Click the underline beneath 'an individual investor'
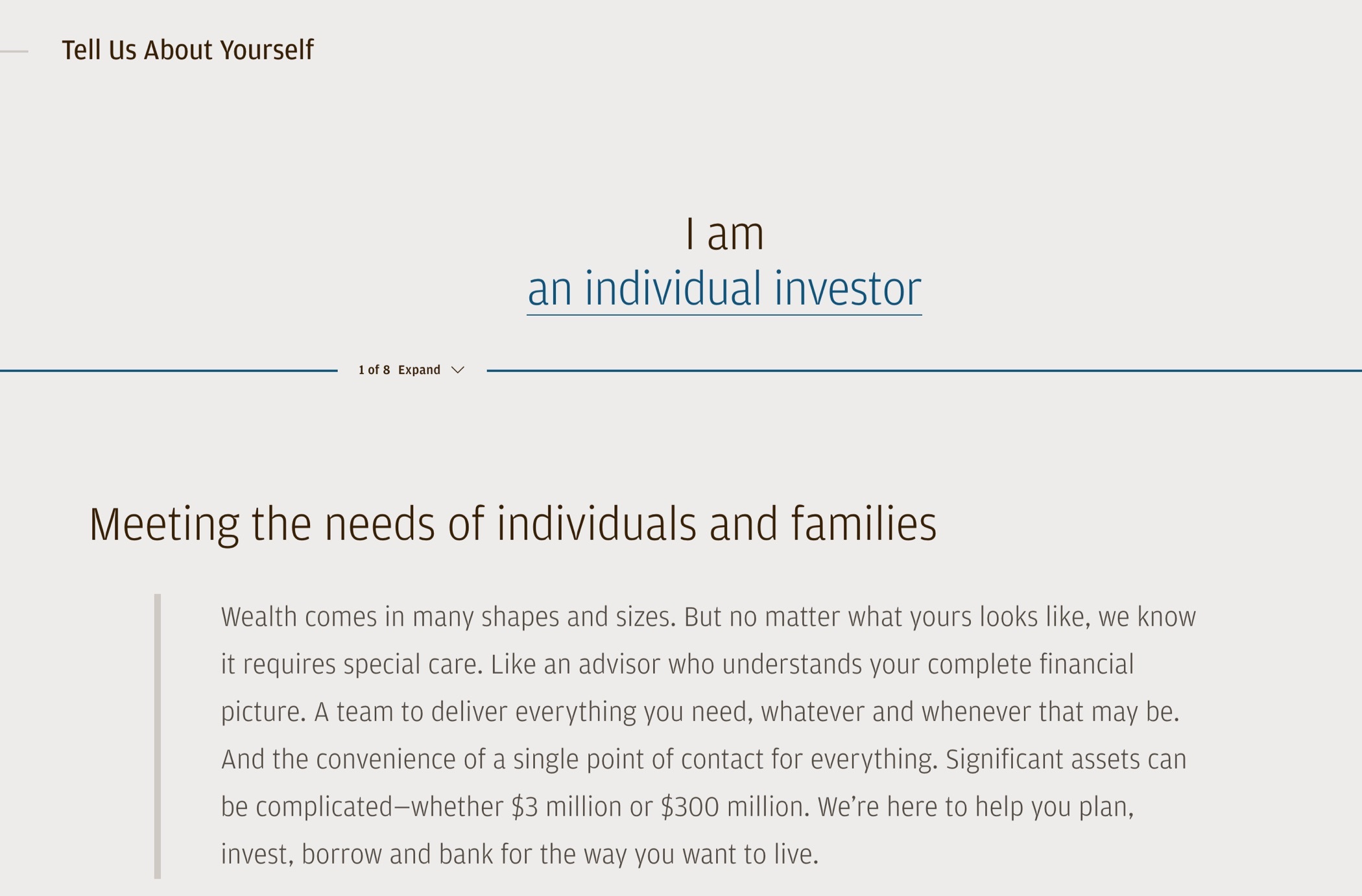Viewport: 1362px width, 896px height. pyautogui.click(x=724, y=315)
